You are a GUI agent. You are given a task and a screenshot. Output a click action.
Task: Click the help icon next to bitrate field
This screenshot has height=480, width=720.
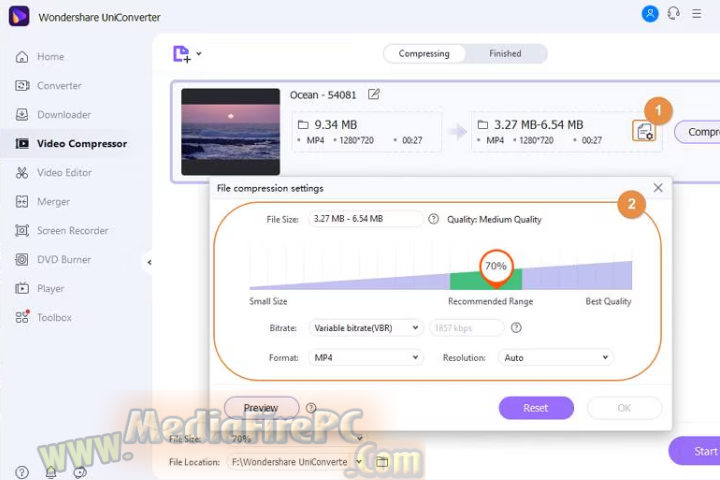[x=516, y=328]
